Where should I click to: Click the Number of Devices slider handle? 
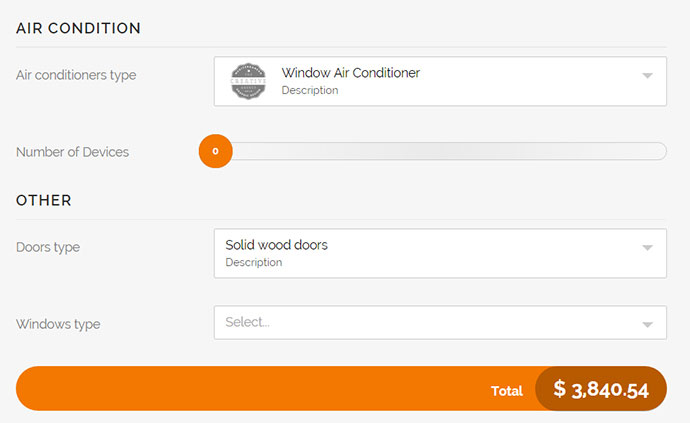[216, 151]
